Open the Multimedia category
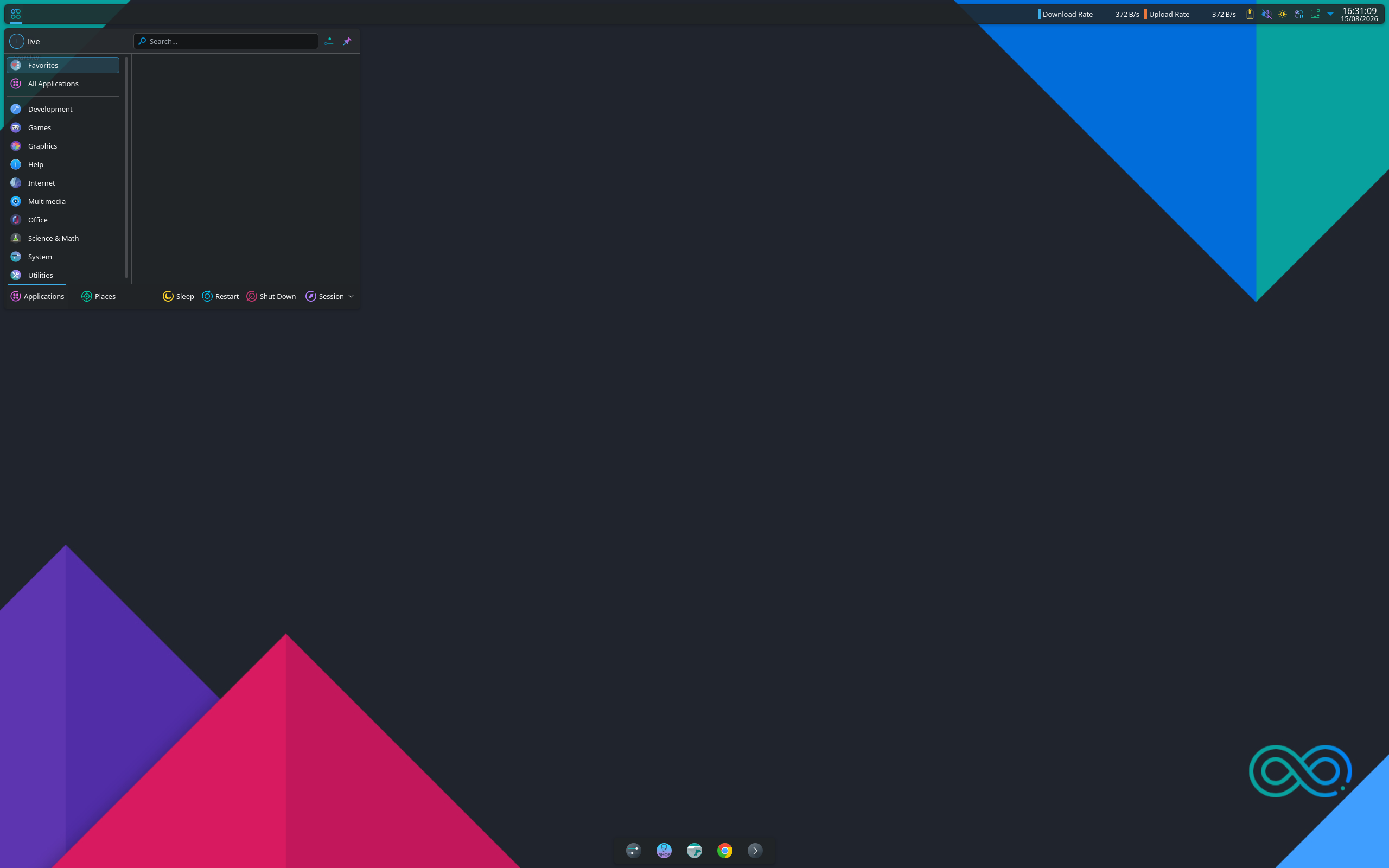Image resolution: width=1389 pixels, height=868 pixels. pos(63,201)
